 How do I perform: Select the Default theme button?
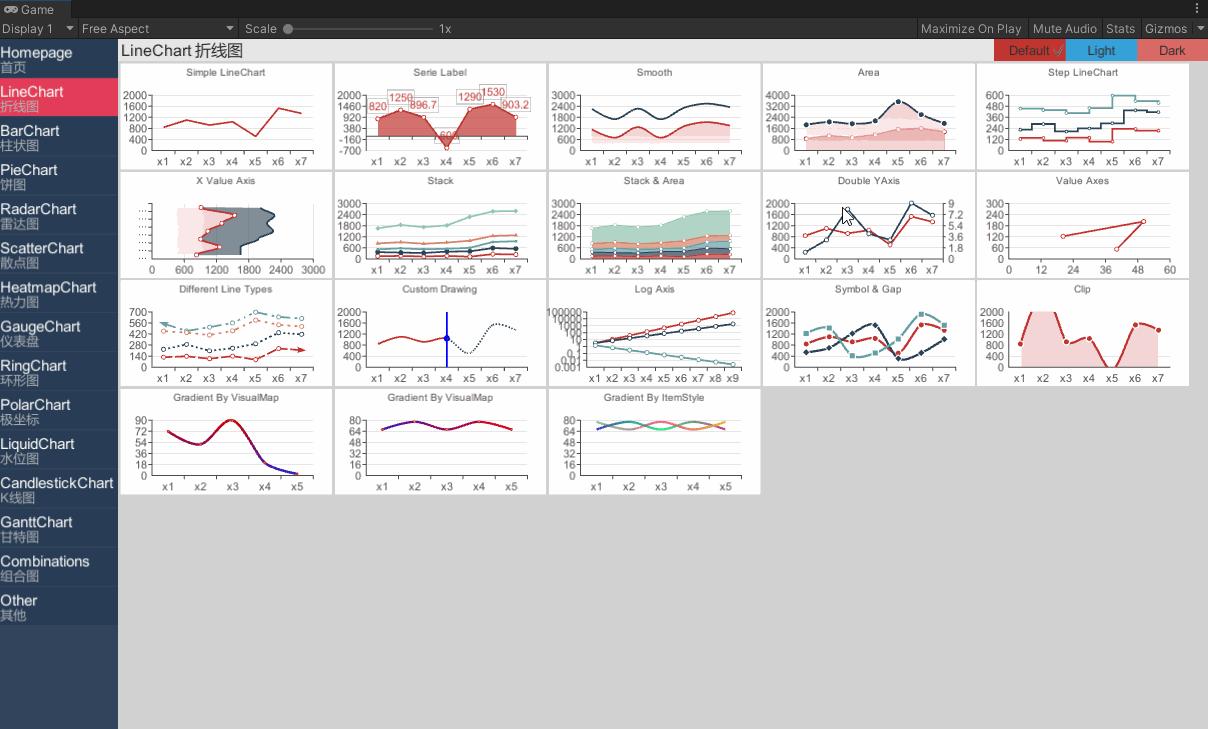[1030, 50]
